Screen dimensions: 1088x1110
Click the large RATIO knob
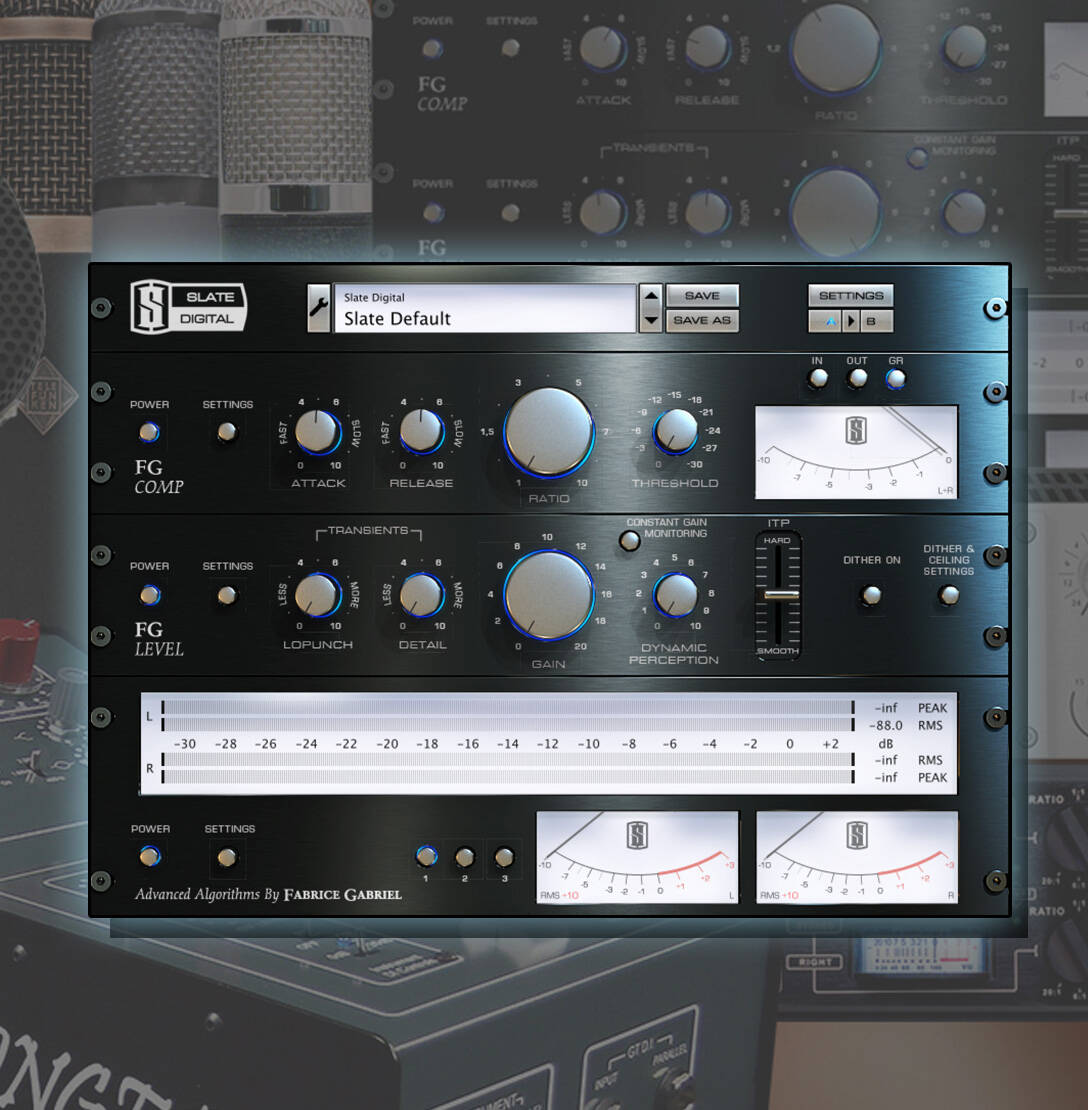(549, 433)
